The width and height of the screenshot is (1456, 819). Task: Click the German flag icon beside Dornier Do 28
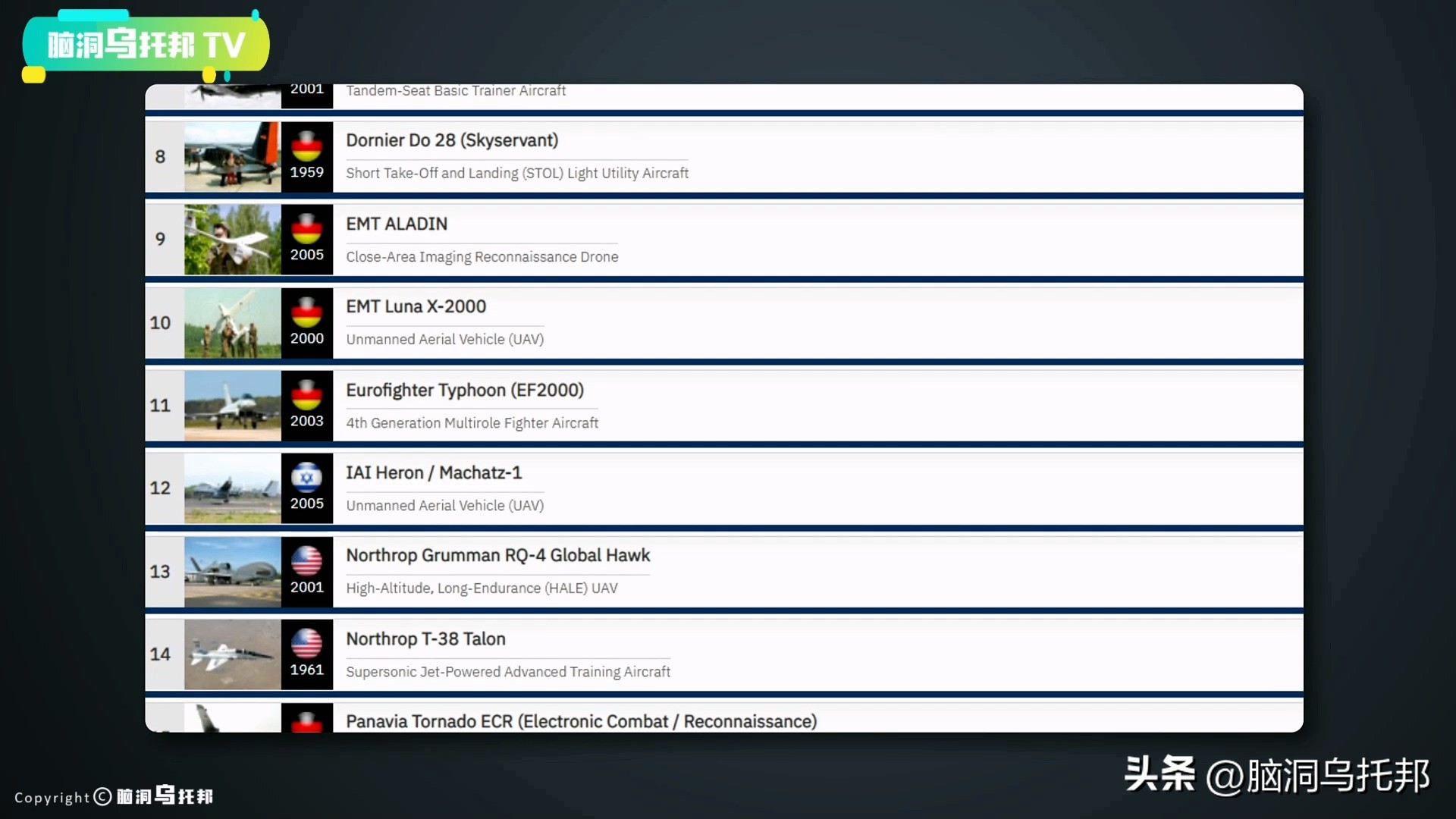306,146
